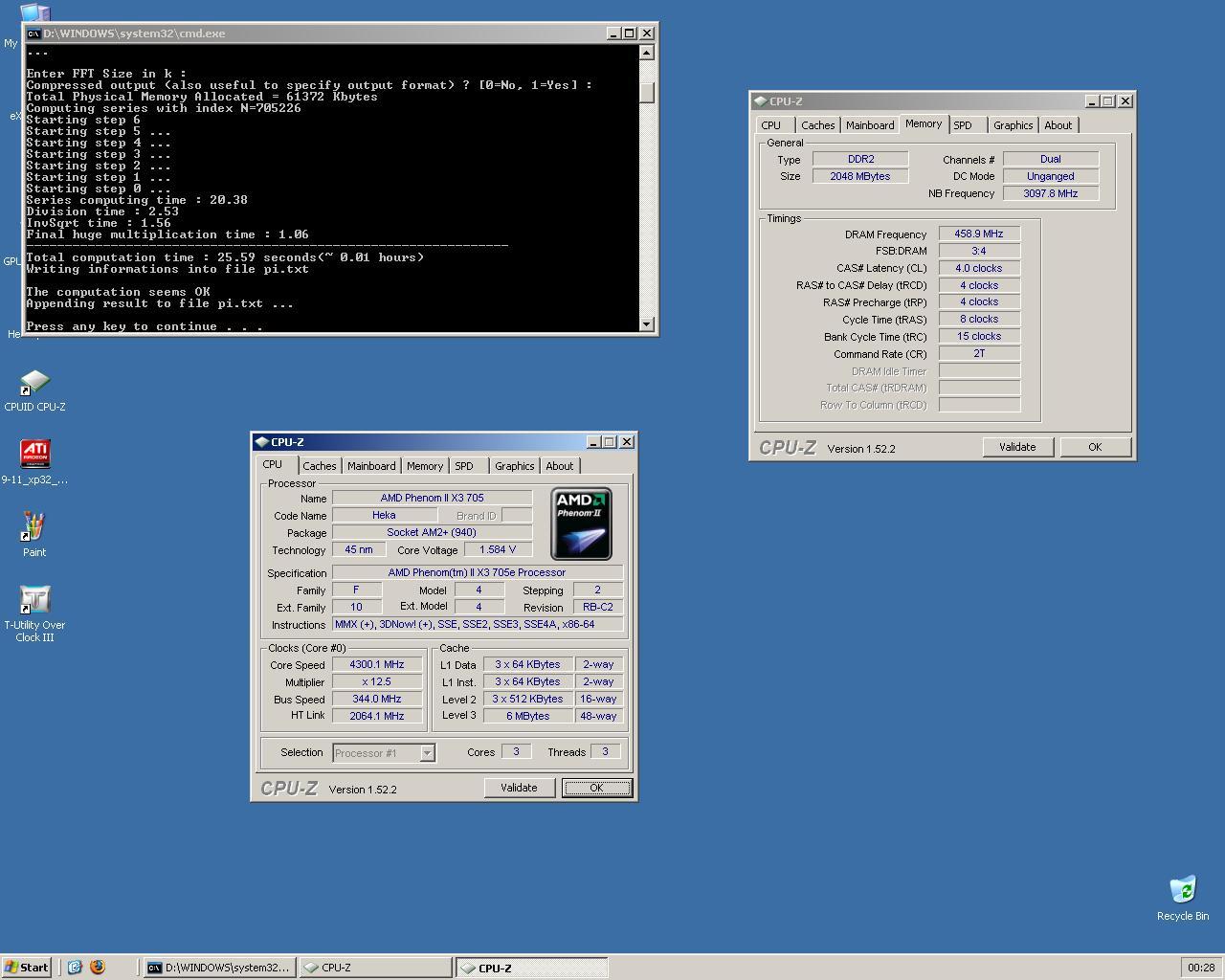Viewport: 1225px width, 980px height.
Task: Click the Code Name value Heka
Action: coord(384,515)
